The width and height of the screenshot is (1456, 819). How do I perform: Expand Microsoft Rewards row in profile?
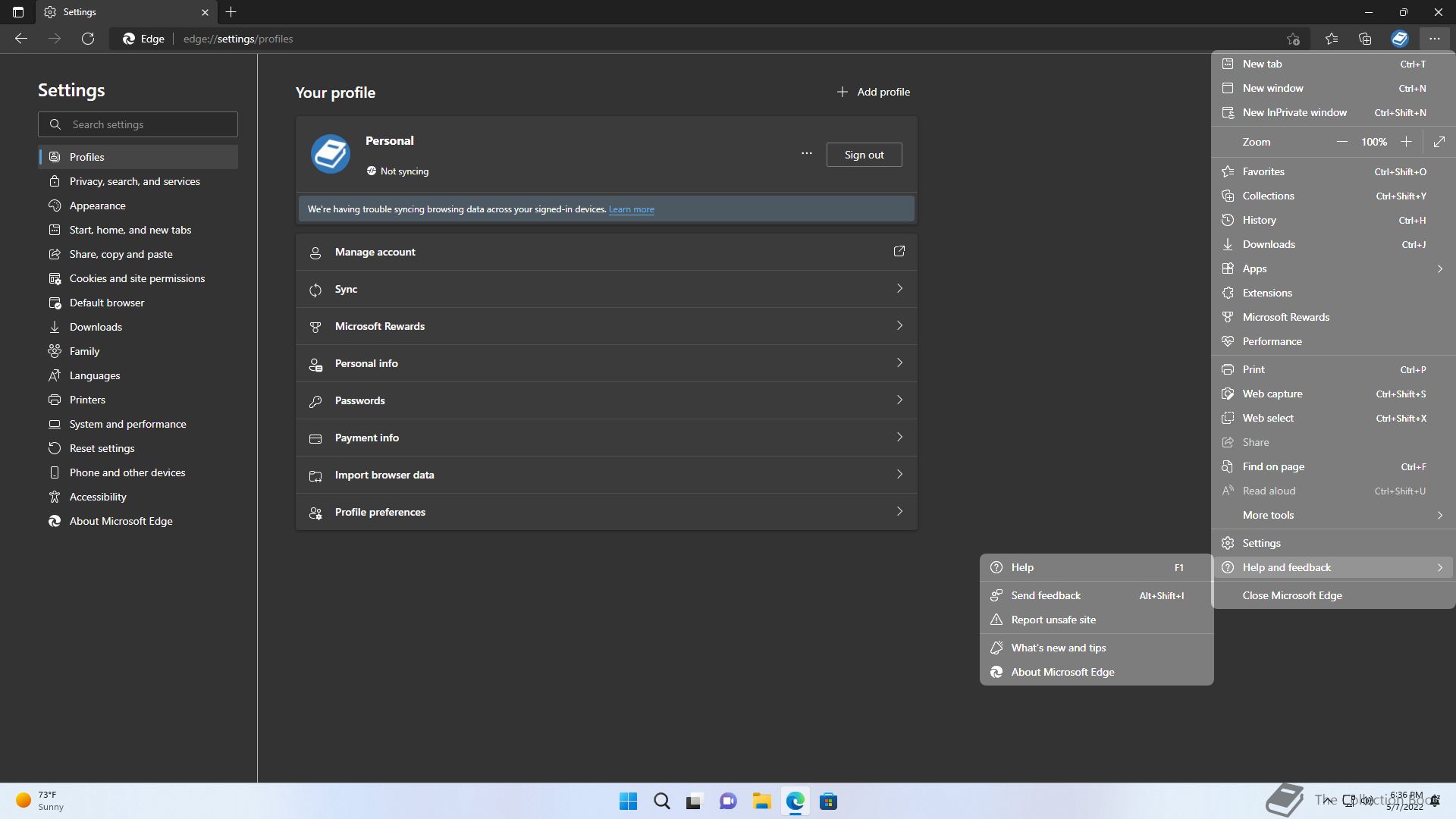[x=607, y=326]
